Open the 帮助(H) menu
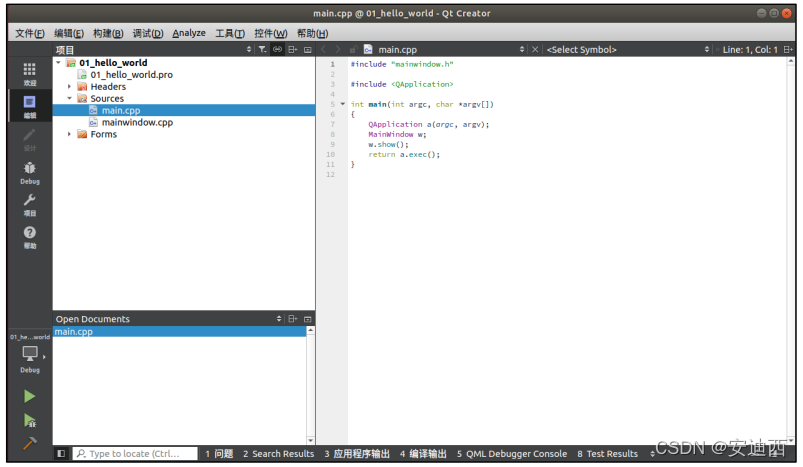The width and height of the screenshot is (803, 467). coord(312,33)
